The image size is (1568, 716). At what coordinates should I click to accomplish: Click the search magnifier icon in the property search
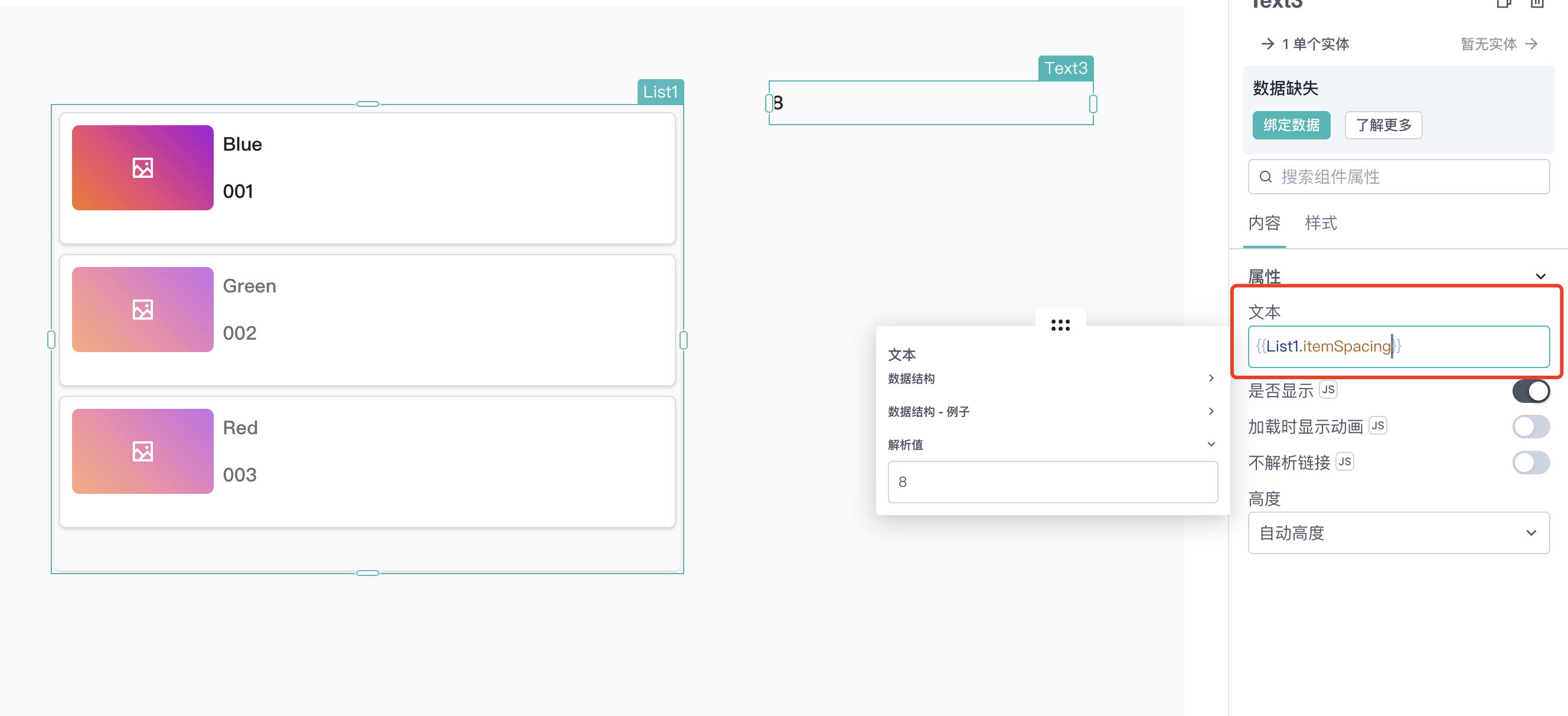pyautogui.click(x=1266, y=177)
